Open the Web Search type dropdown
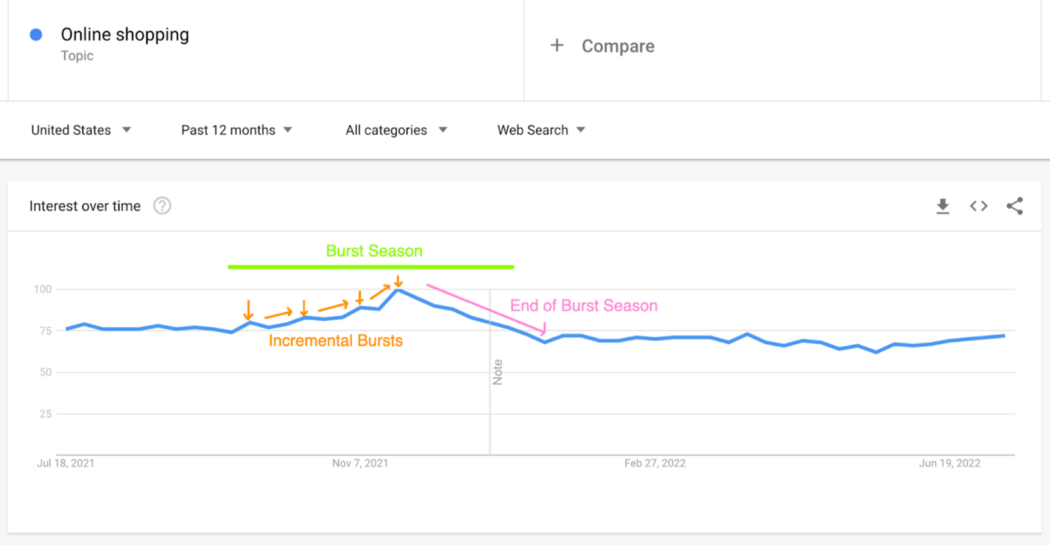 pos(541,130)
